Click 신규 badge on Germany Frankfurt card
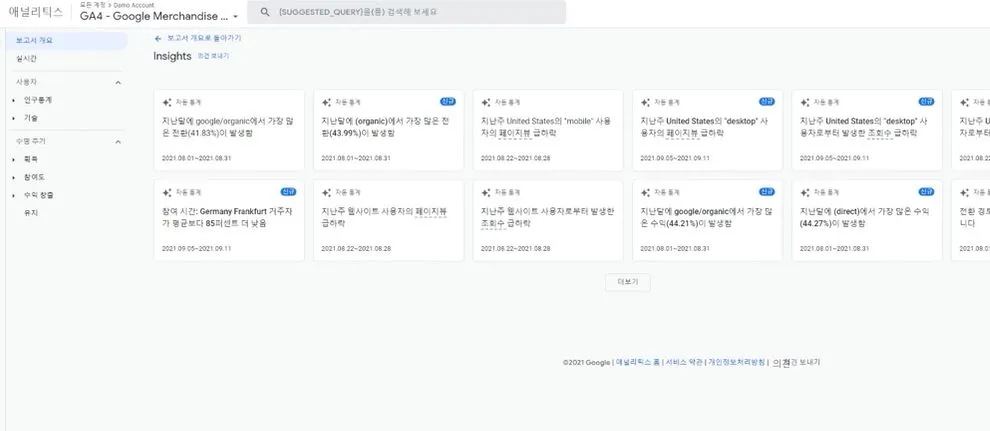Viewport: 990px width, 431px height. pyautogui.click(x=289, y=192)
